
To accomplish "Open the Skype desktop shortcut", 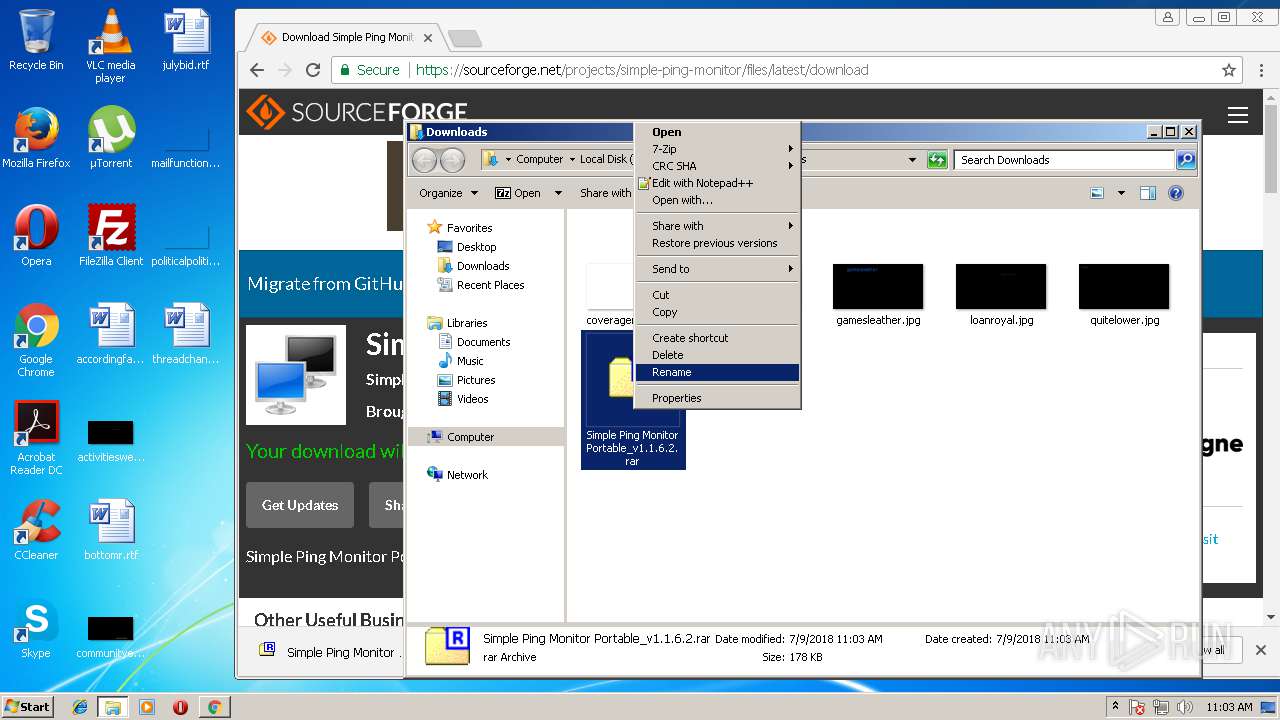I will 36,627.
